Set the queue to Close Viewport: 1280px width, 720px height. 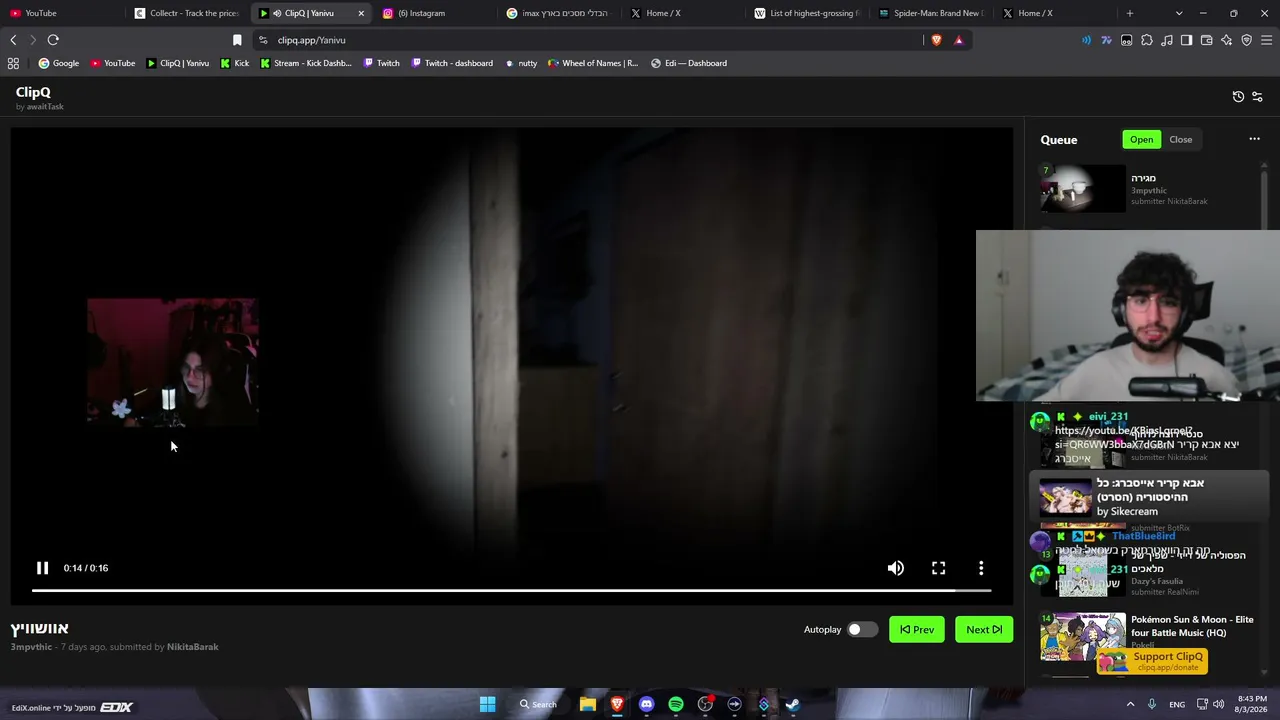click(1181, 140)
